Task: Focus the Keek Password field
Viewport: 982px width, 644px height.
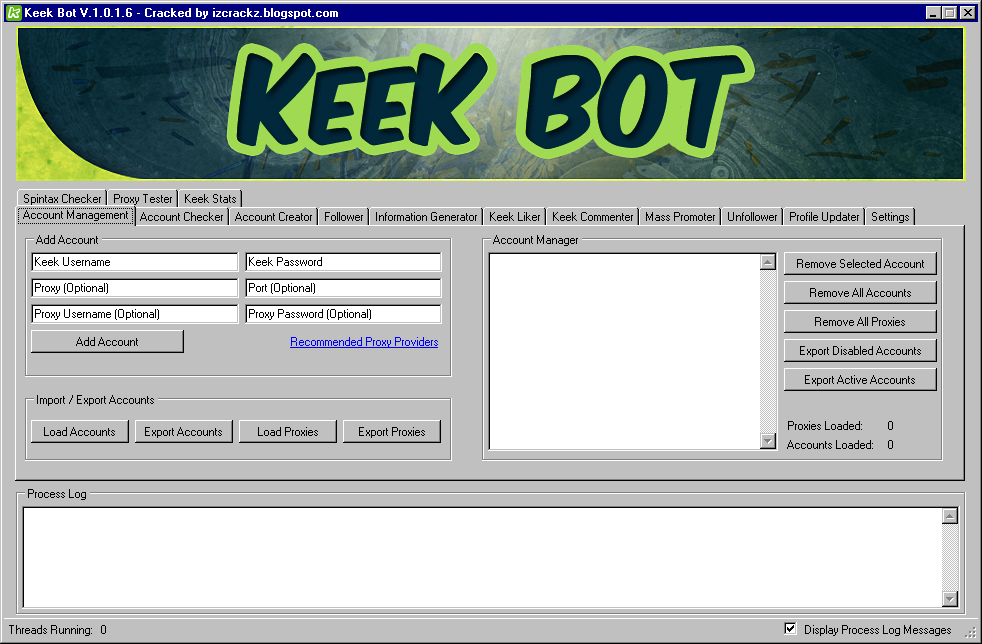Action: [343, 262]
